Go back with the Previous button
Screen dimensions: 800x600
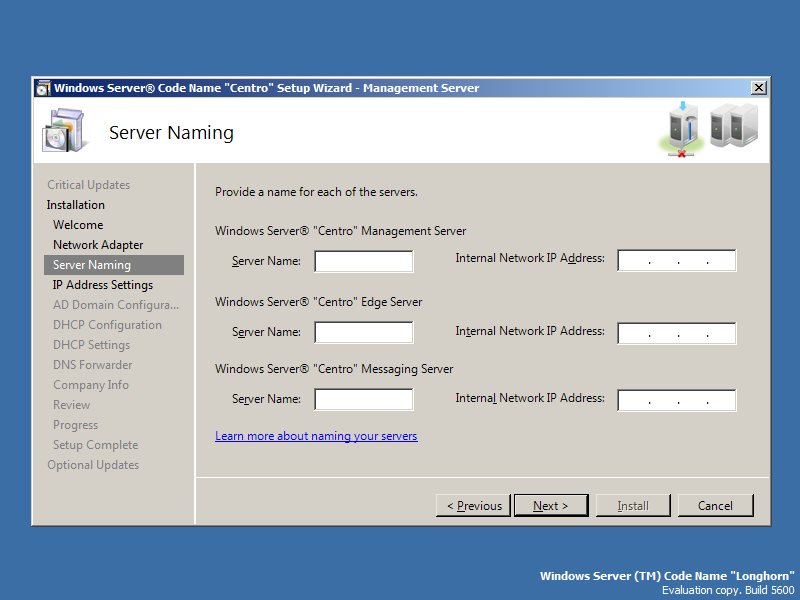(473, 506)
